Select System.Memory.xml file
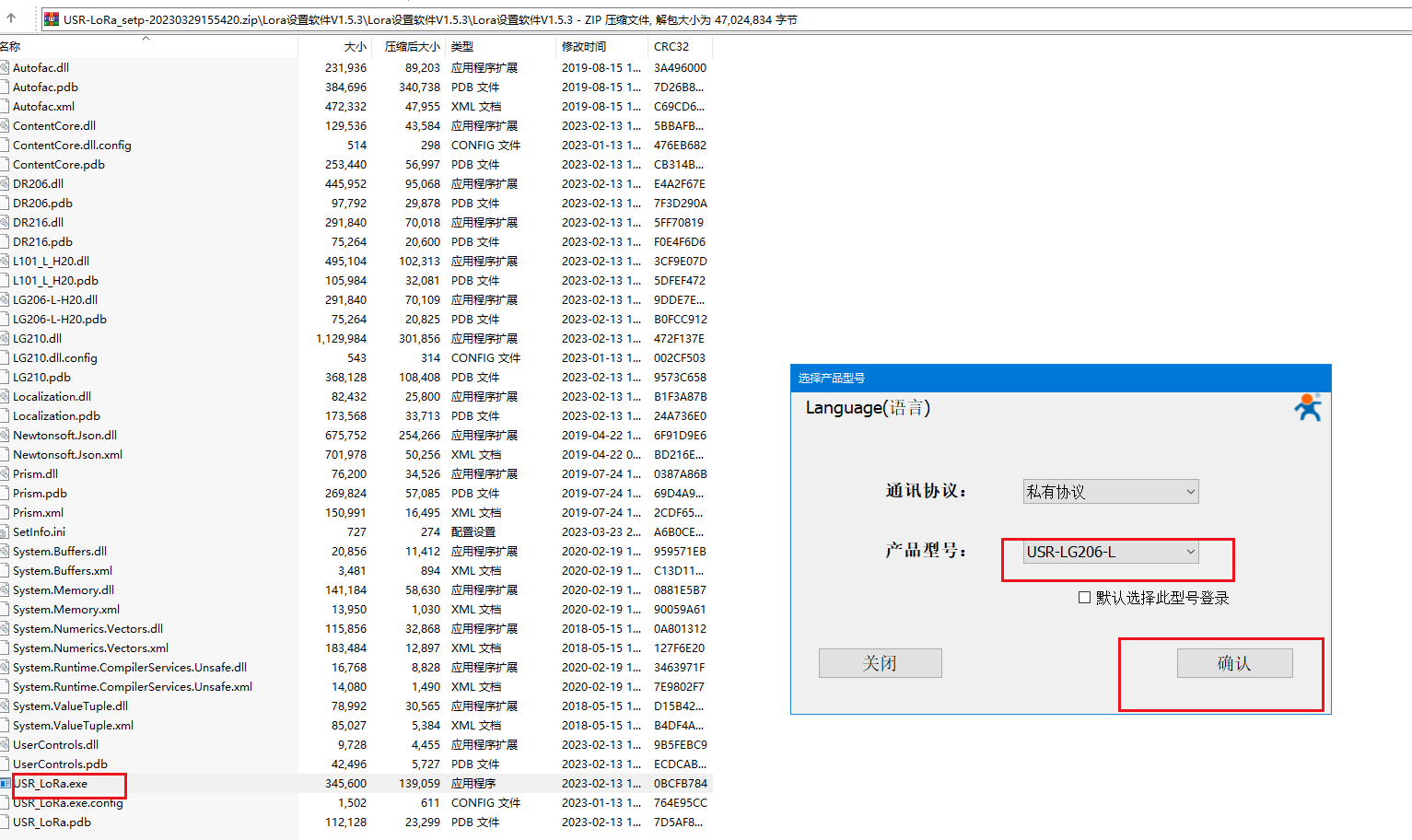Screen dimensions: 1412x840 pyautogui.click(x=66, y=610)
